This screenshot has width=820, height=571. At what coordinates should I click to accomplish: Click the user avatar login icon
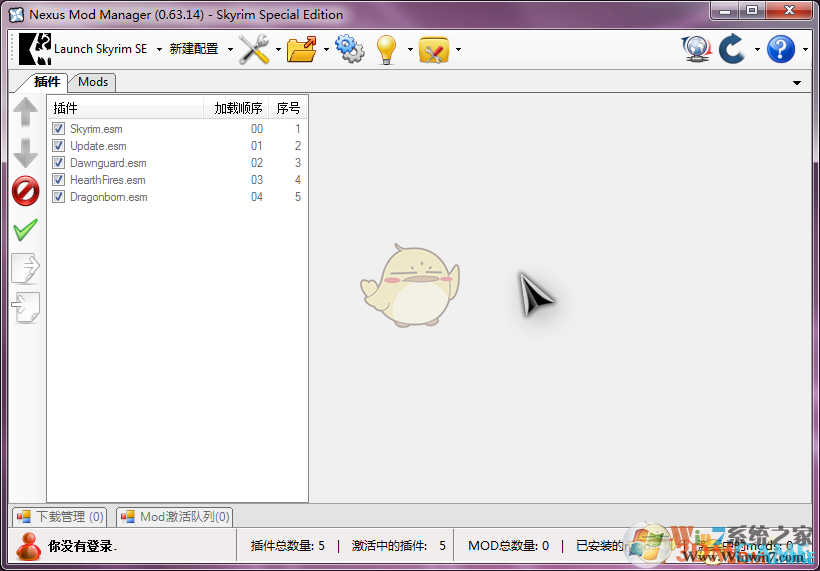pyautogui.click(x=28, y=546)
